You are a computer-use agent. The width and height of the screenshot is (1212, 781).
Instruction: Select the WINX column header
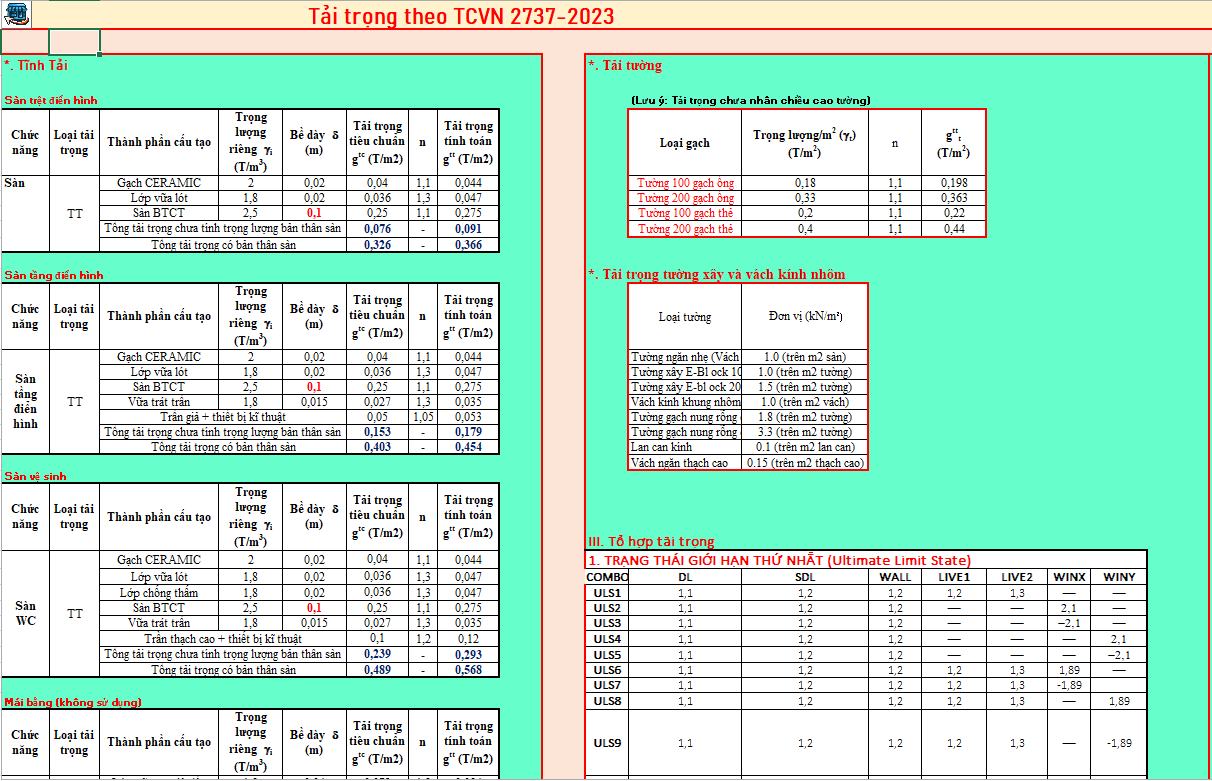pos(1069,577)
